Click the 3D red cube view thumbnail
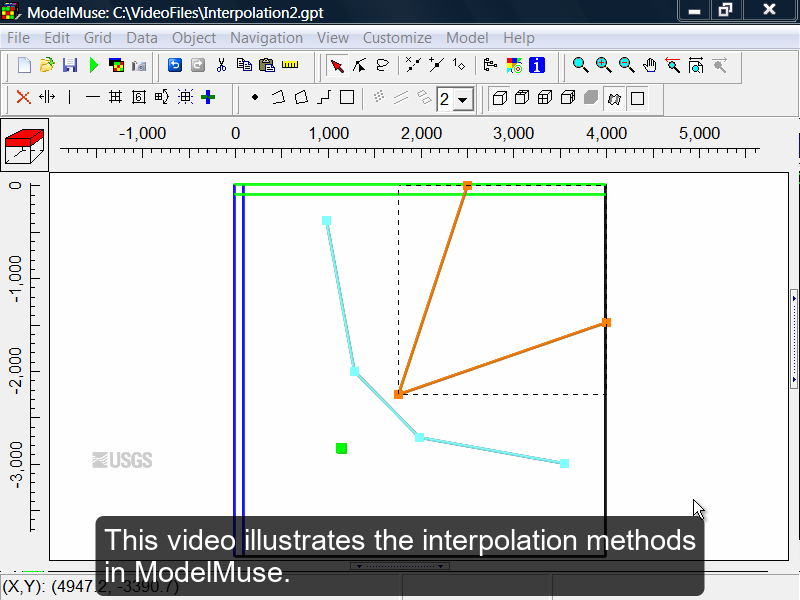The width and height of the screenshot is (800, 600). pos(25,145)
